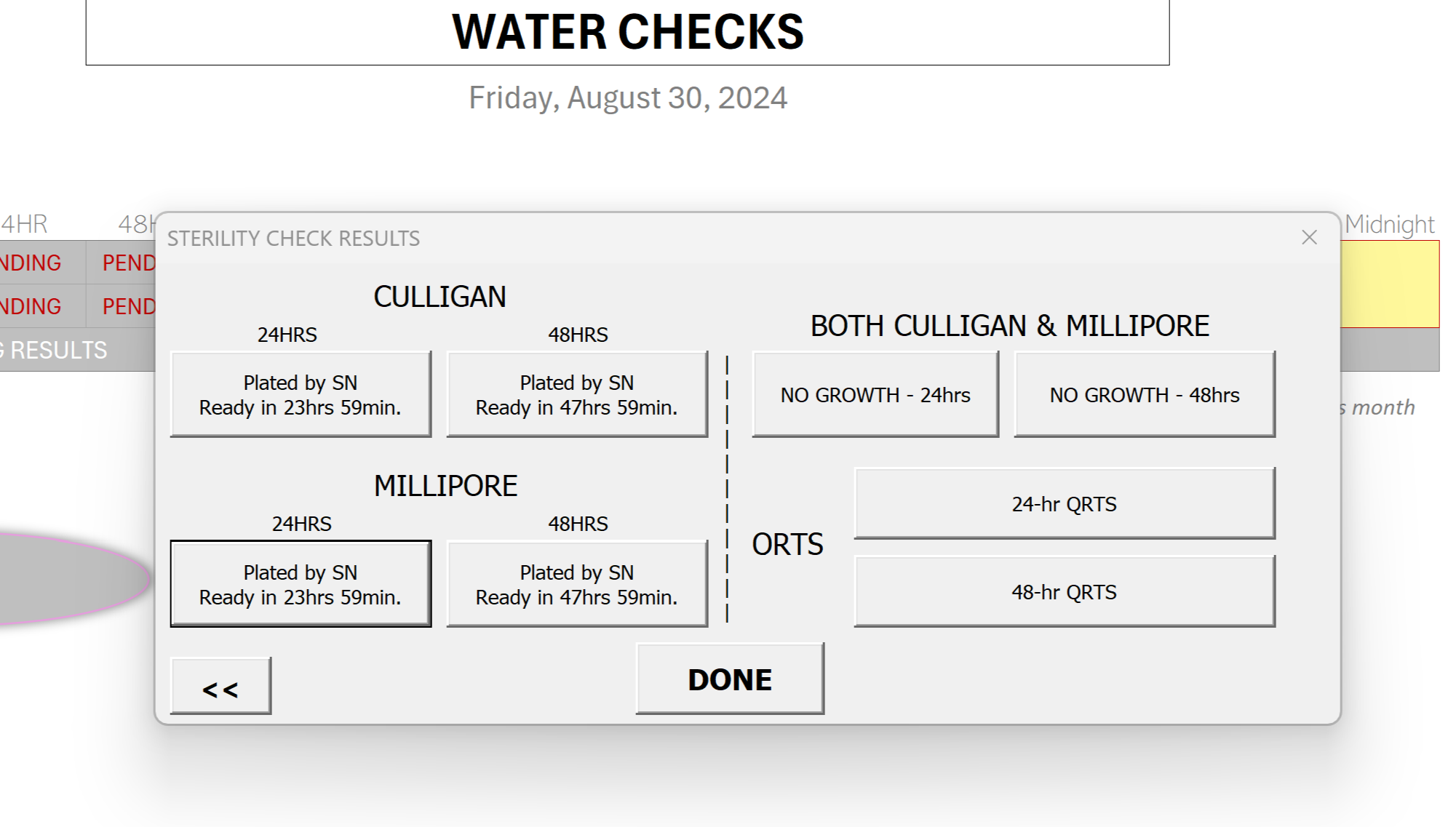Close the Sterility Check Results dialog
The image size is (1456, 827).
(x=1309, y=238)
